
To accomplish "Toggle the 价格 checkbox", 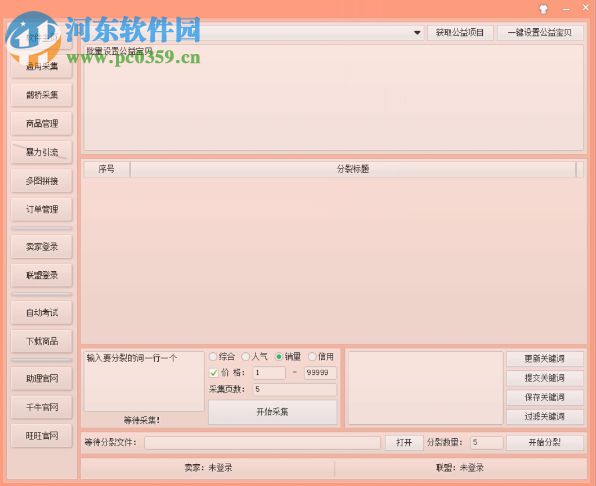I will (214, 373).
